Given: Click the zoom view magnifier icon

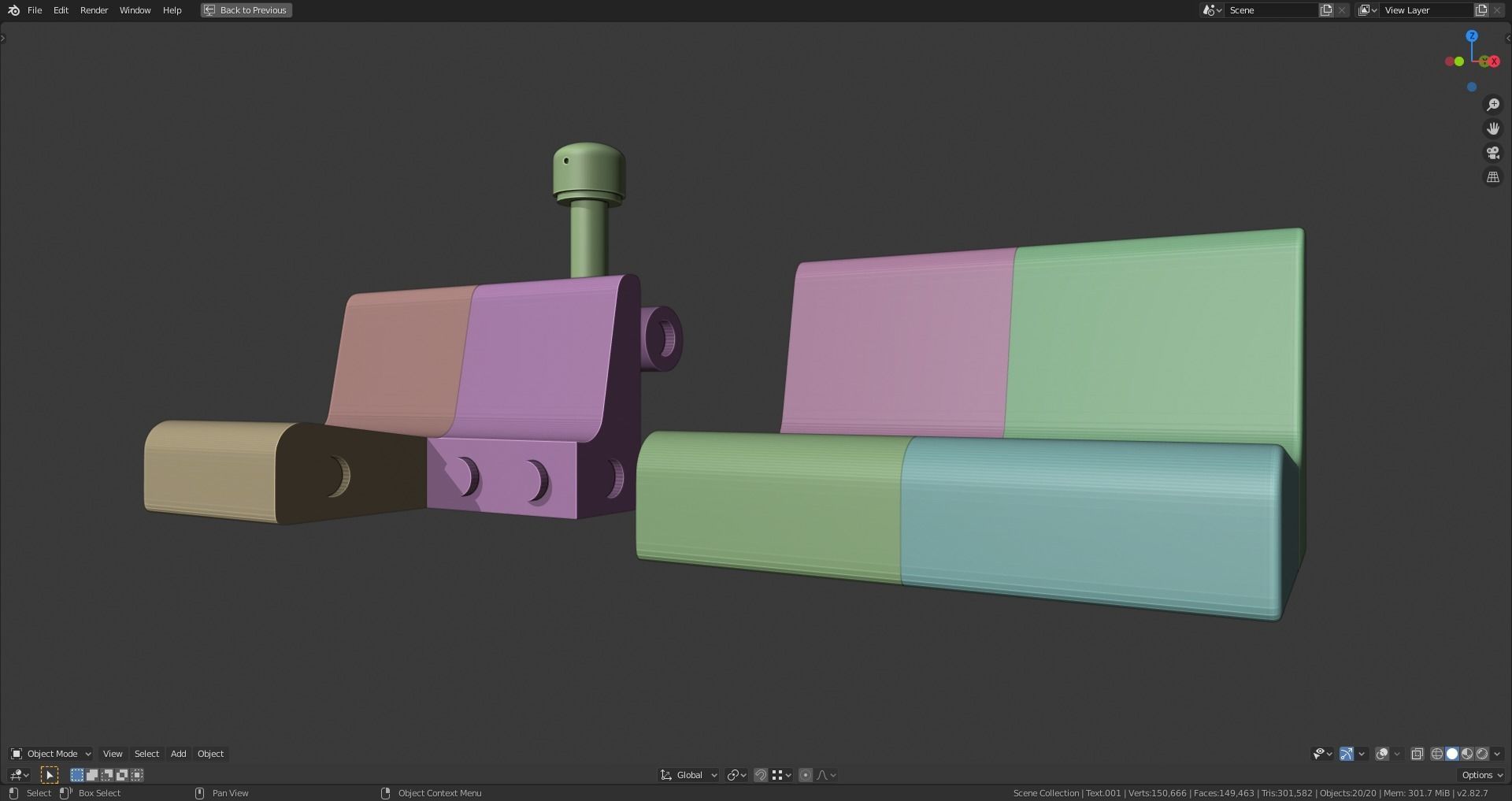Looking at the screenshot, I should (x=1493, y=105).
